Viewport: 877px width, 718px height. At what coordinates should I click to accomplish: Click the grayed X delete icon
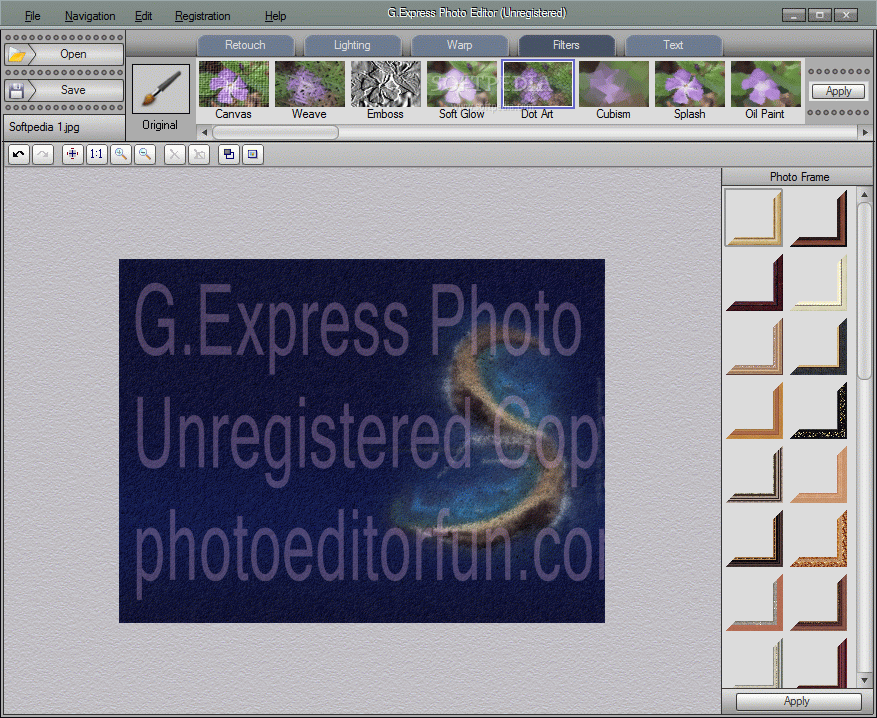pos(175,154)
